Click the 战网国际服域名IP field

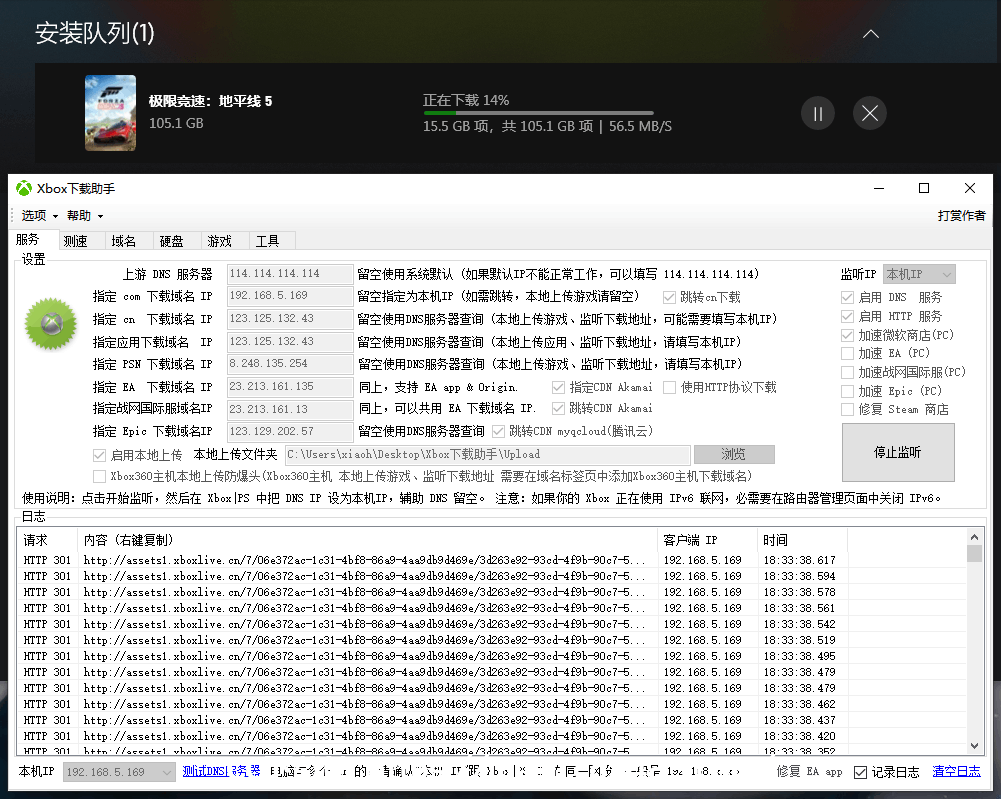tap(290, 409)
